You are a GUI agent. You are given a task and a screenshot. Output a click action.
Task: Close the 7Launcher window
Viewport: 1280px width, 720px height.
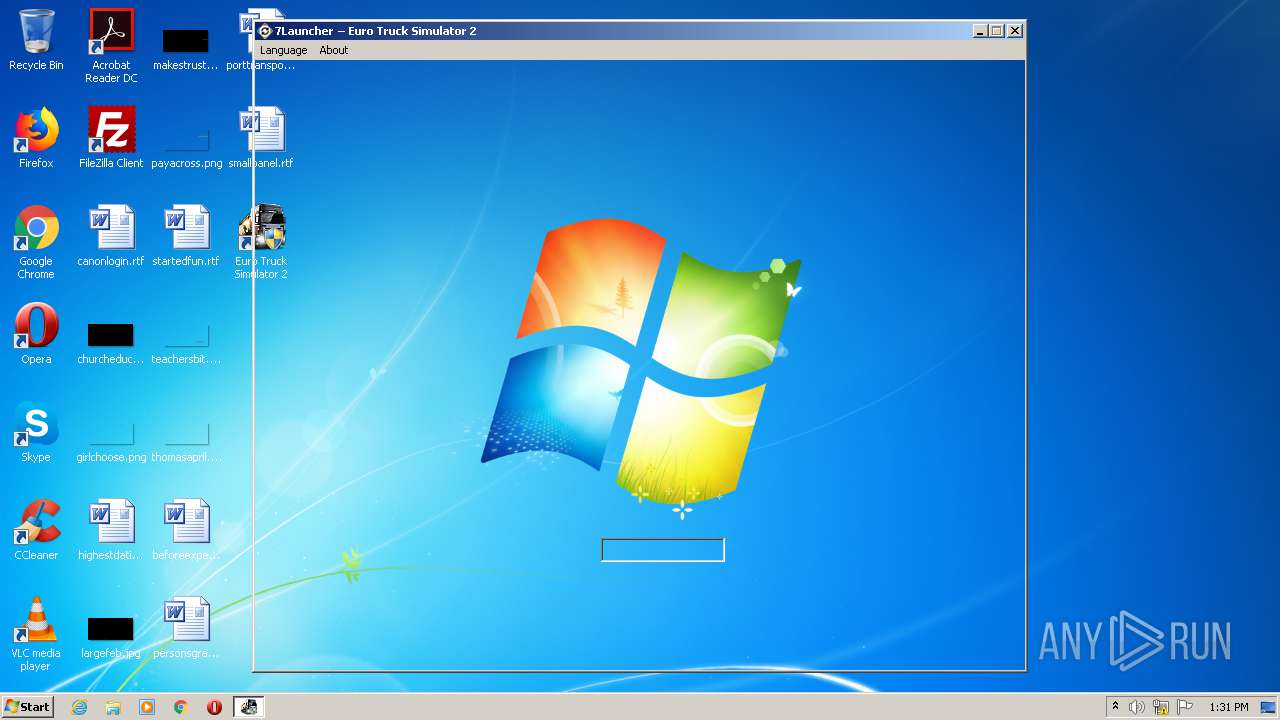pos(1015,31)
